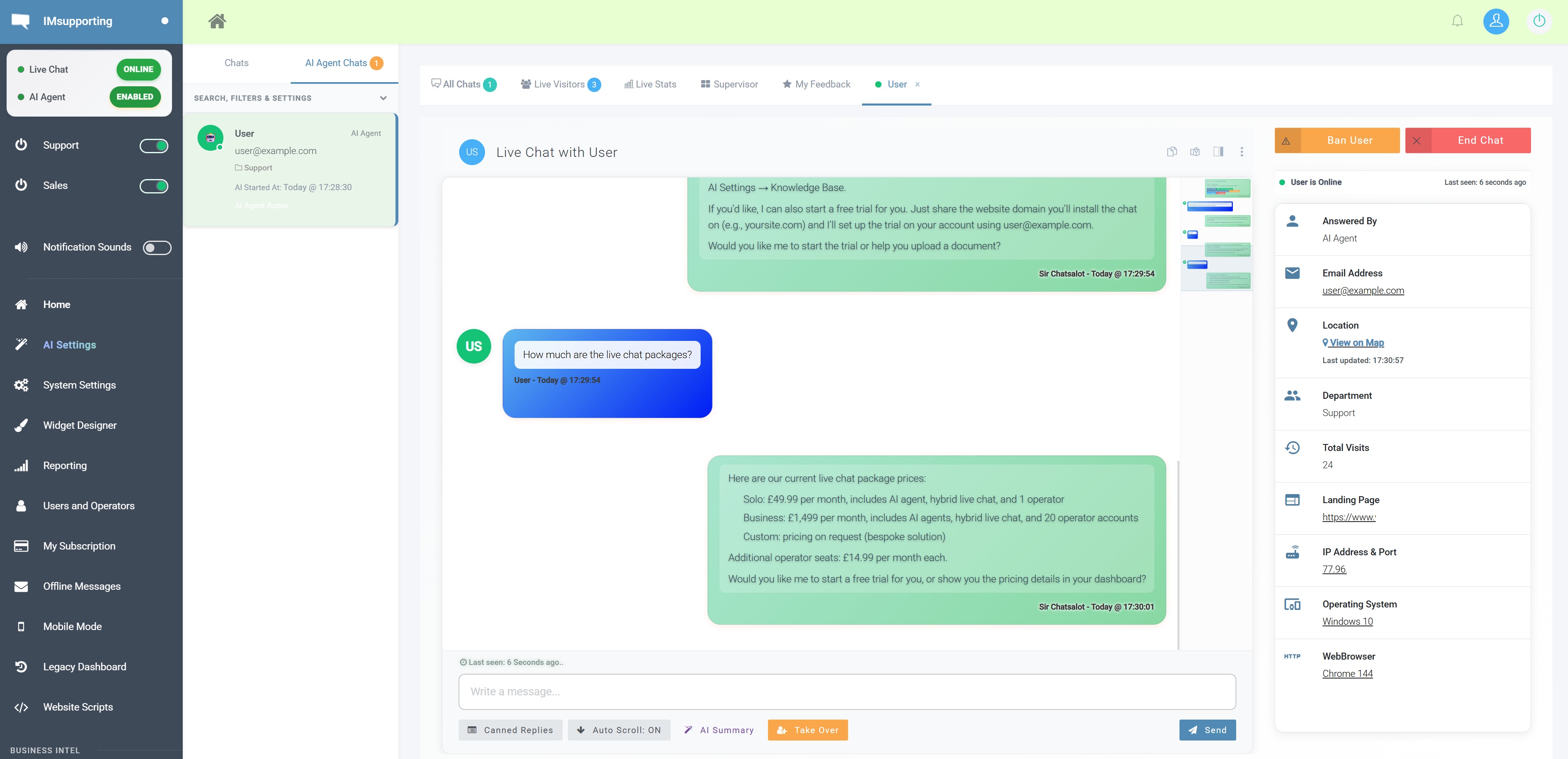The width and height of the screenshot is (1568, 759).
Task: Switch to the AI Agent Chats tab
Action: [344, 63]
